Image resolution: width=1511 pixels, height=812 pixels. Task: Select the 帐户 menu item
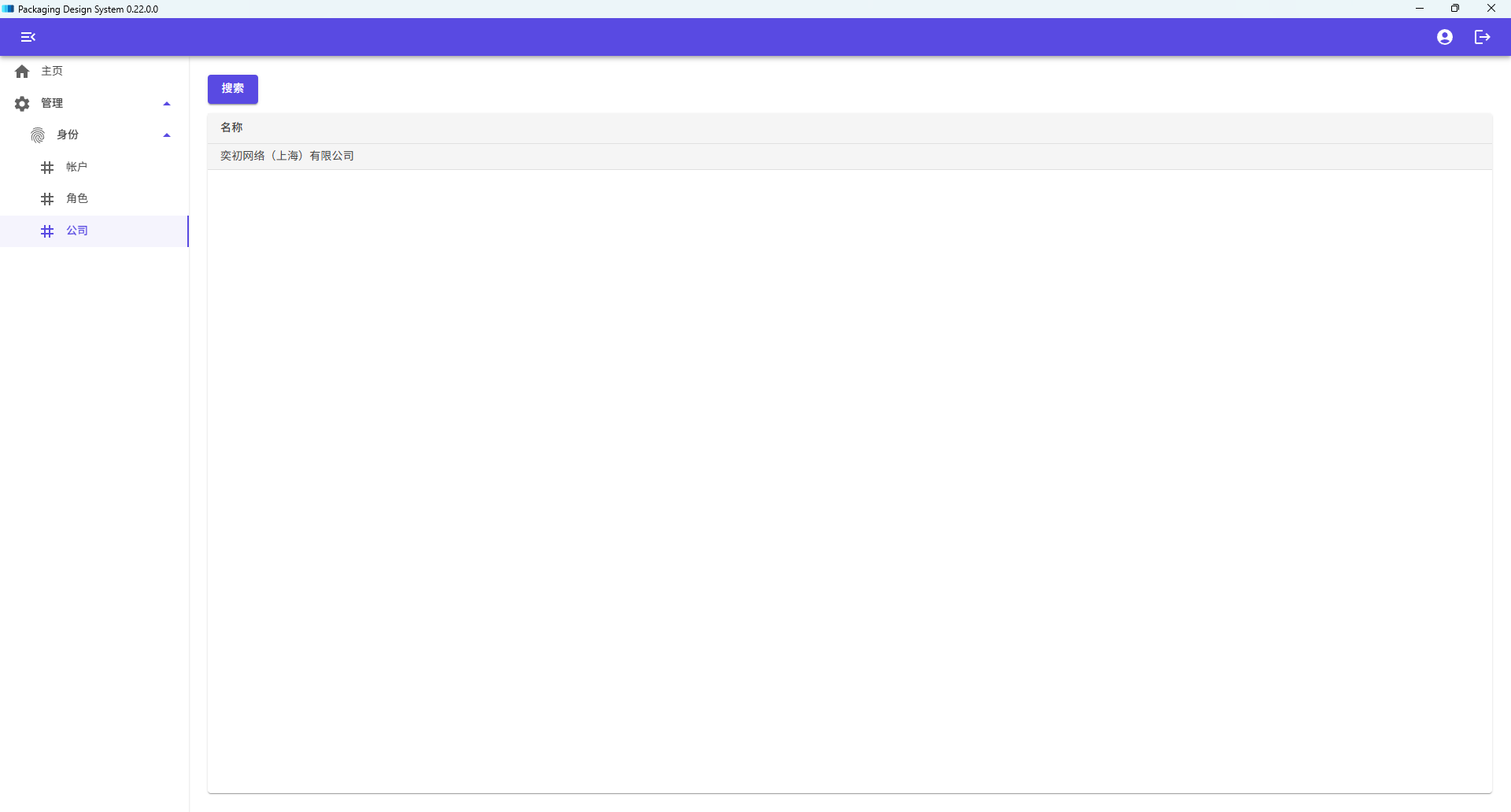(x=94, y=168)
